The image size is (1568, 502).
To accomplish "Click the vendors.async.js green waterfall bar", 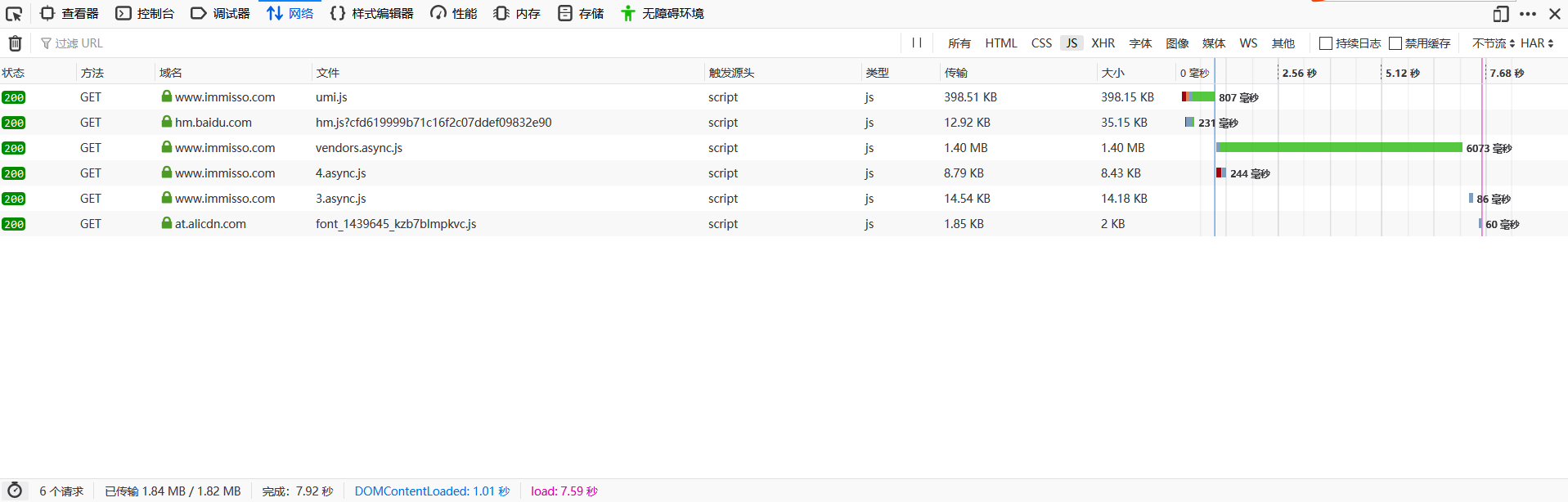I will click(1339, 148).
